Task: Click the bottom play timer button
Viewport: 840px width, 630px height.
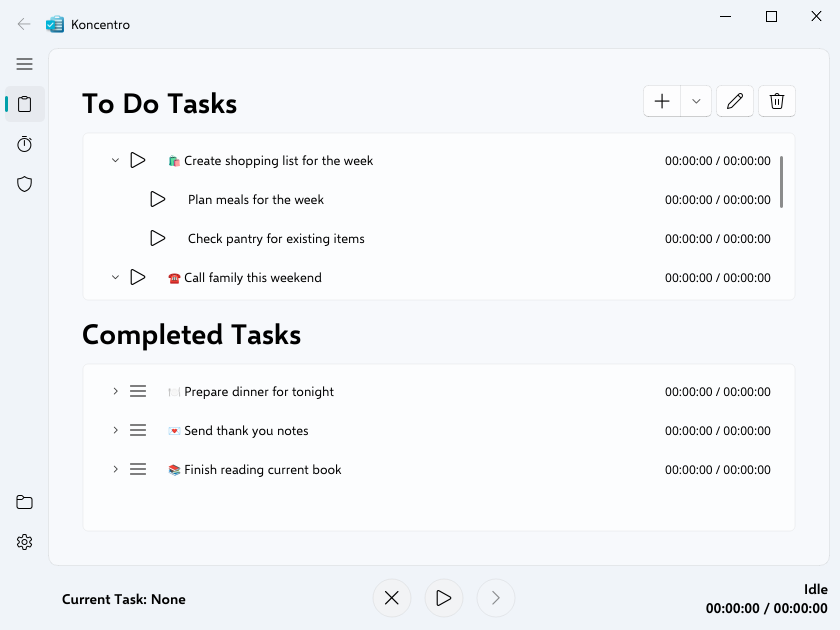Action: (444, 598)
